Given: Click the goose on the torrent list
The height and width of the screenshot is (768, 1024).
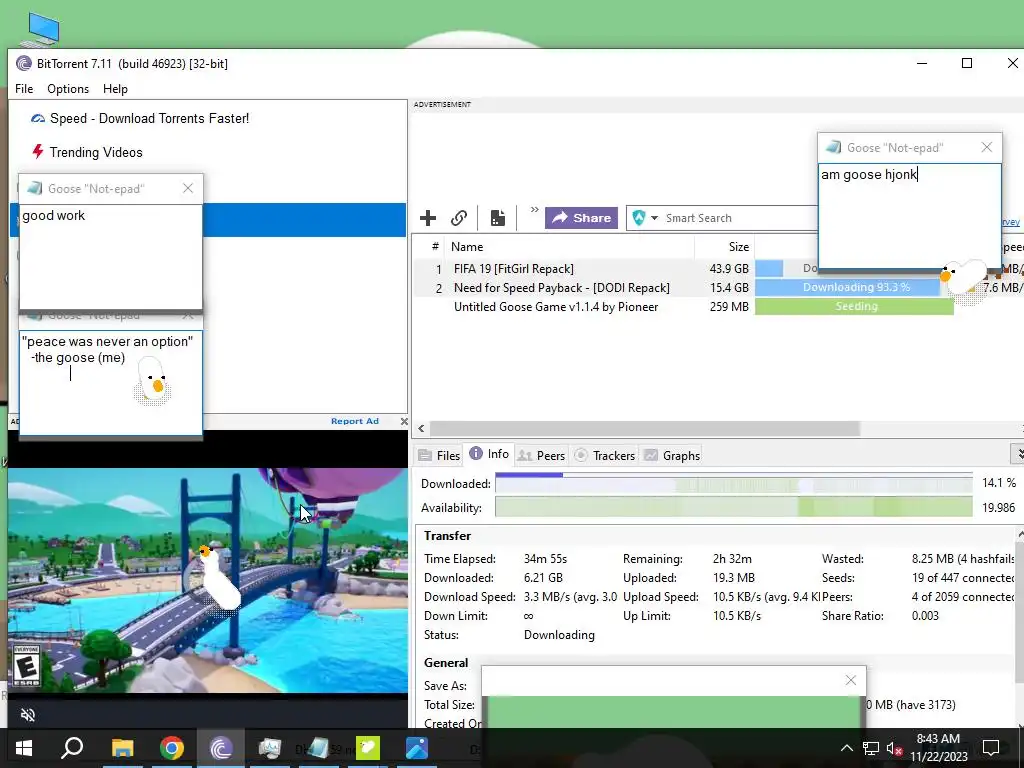Looking at the screenshot, I should tap(965, 281).
